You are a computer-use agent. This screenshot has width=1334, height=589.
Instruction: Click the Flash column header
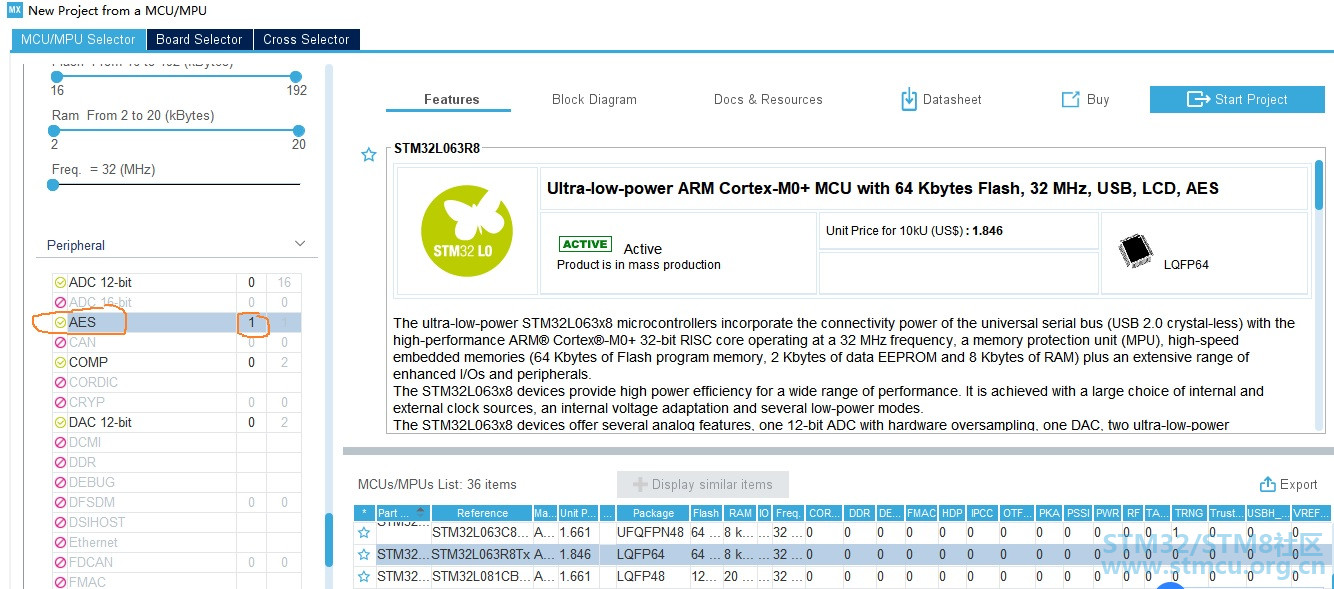[706, 513]
